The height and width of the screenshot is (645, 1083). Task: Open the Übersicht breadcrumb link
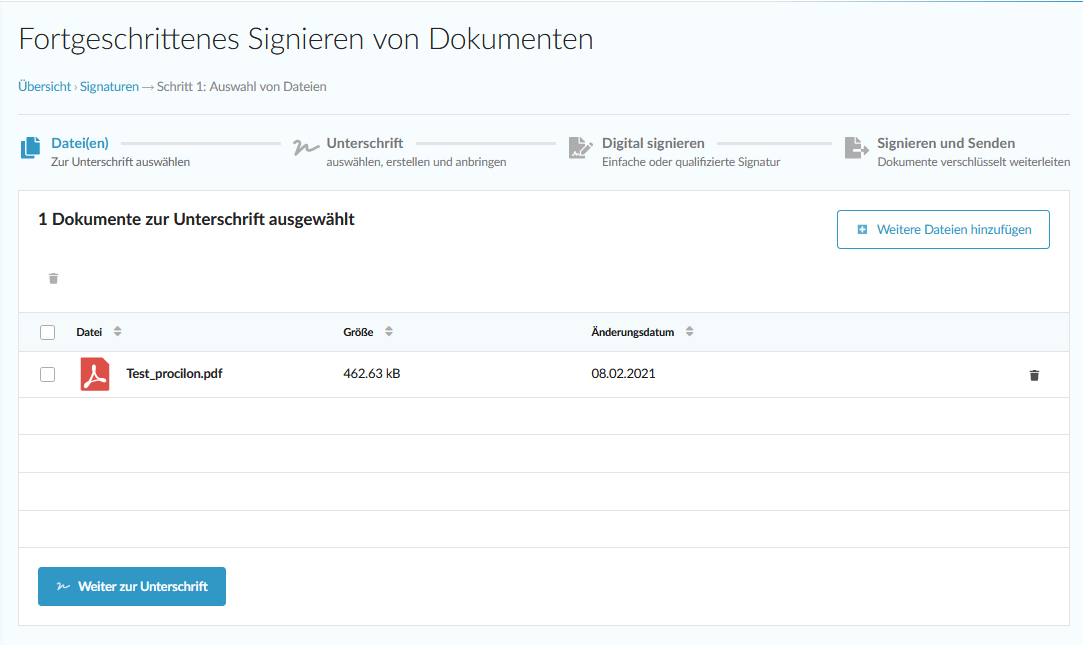tap(44, 87)
